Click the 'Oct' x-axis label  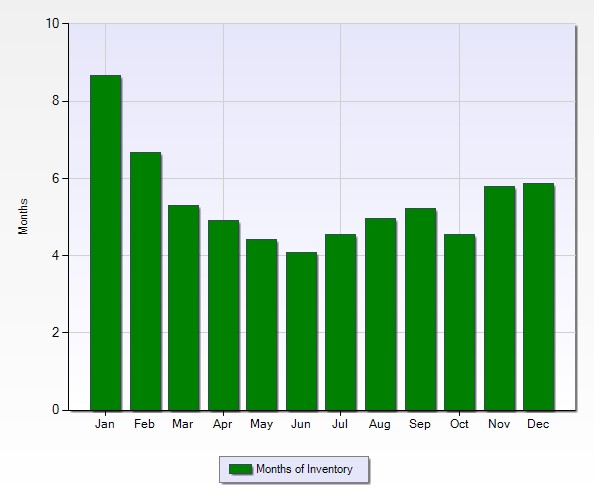[x=459, y=424]
